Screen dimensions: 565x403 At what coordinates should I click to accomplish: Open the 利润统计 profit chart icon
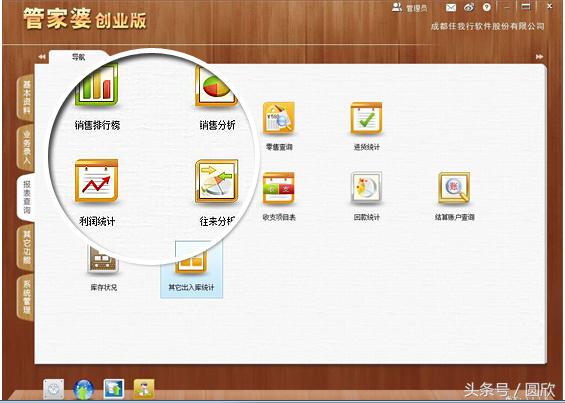pos(97,180)
